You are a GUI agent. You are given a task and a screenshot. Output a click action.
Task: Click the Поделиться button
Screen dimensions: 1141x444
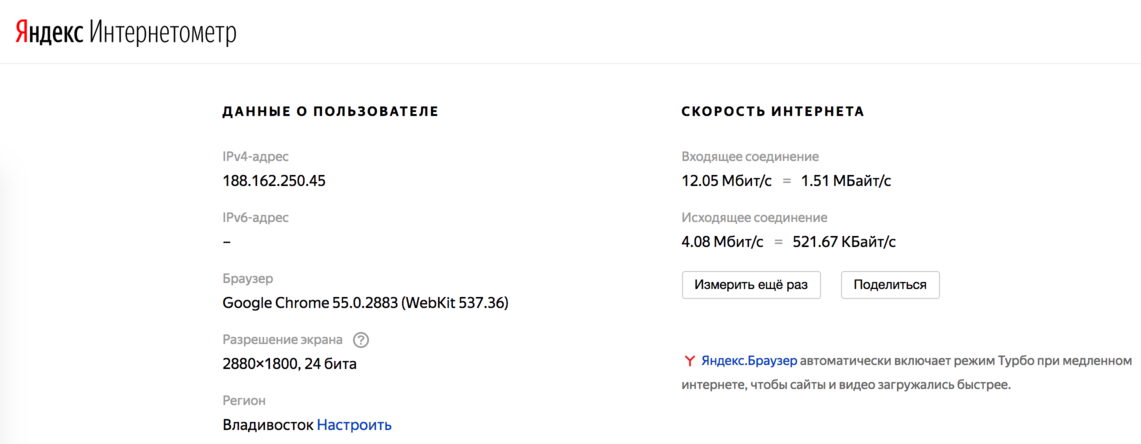tap(890, 285)
